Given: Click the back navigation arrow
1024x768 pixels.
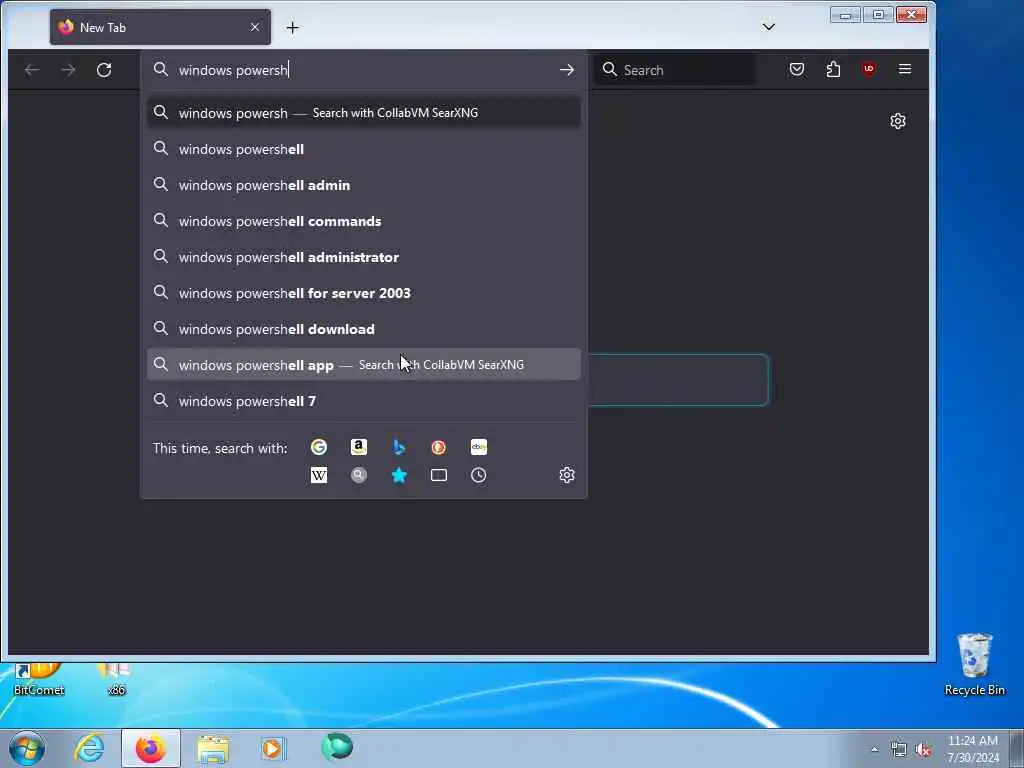Looking at the screenshot, I should 32,70.
